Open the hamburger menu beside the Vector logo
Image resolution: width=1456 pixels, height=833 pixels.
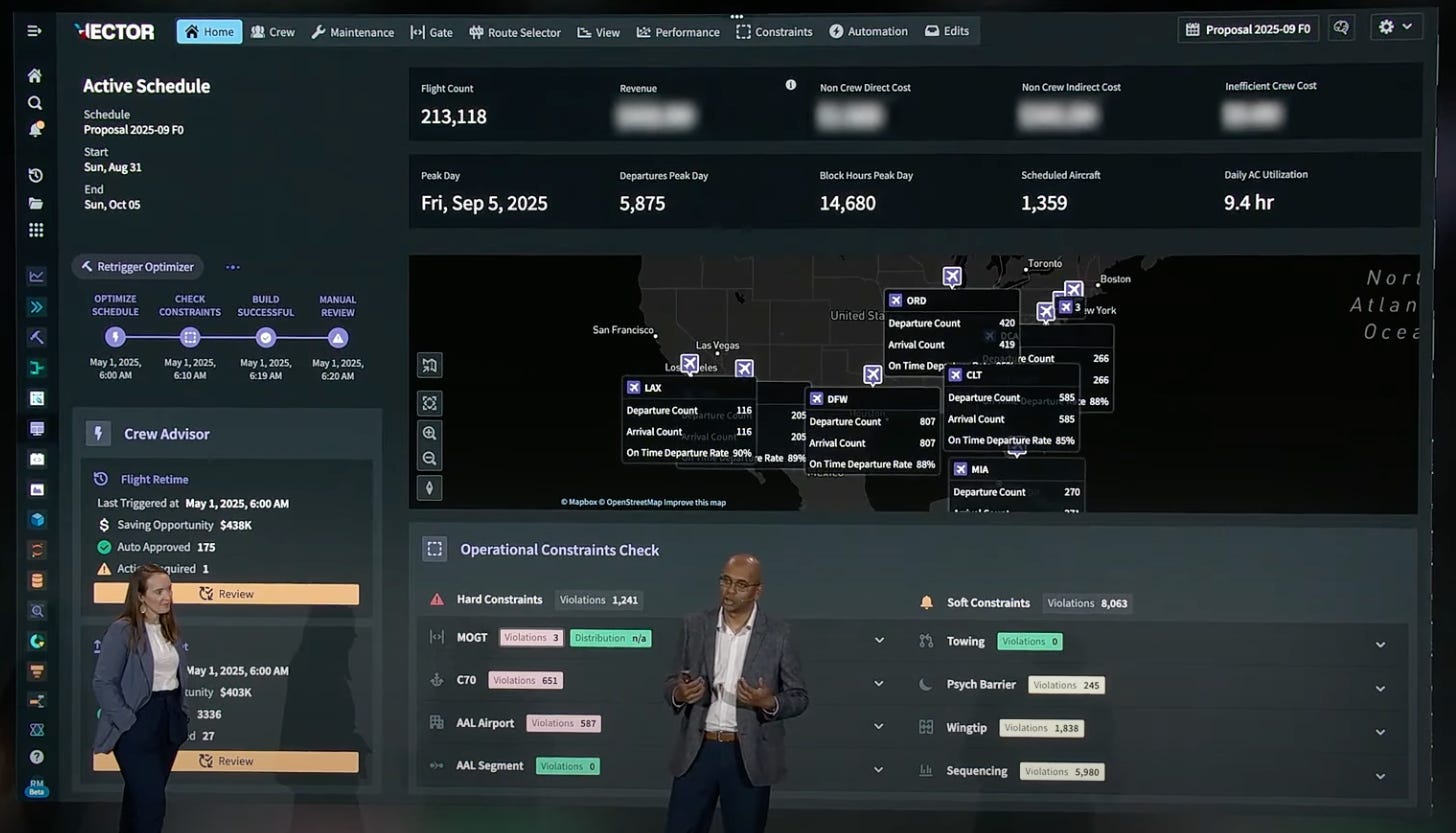click(34, 31)
